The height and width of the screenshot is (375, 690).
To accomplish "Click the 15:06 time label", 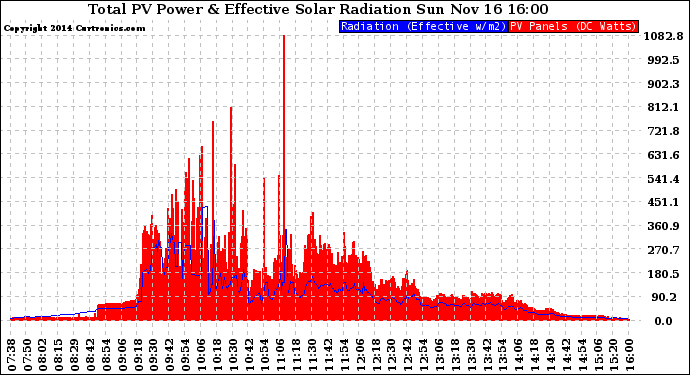I will pos(598,355).
